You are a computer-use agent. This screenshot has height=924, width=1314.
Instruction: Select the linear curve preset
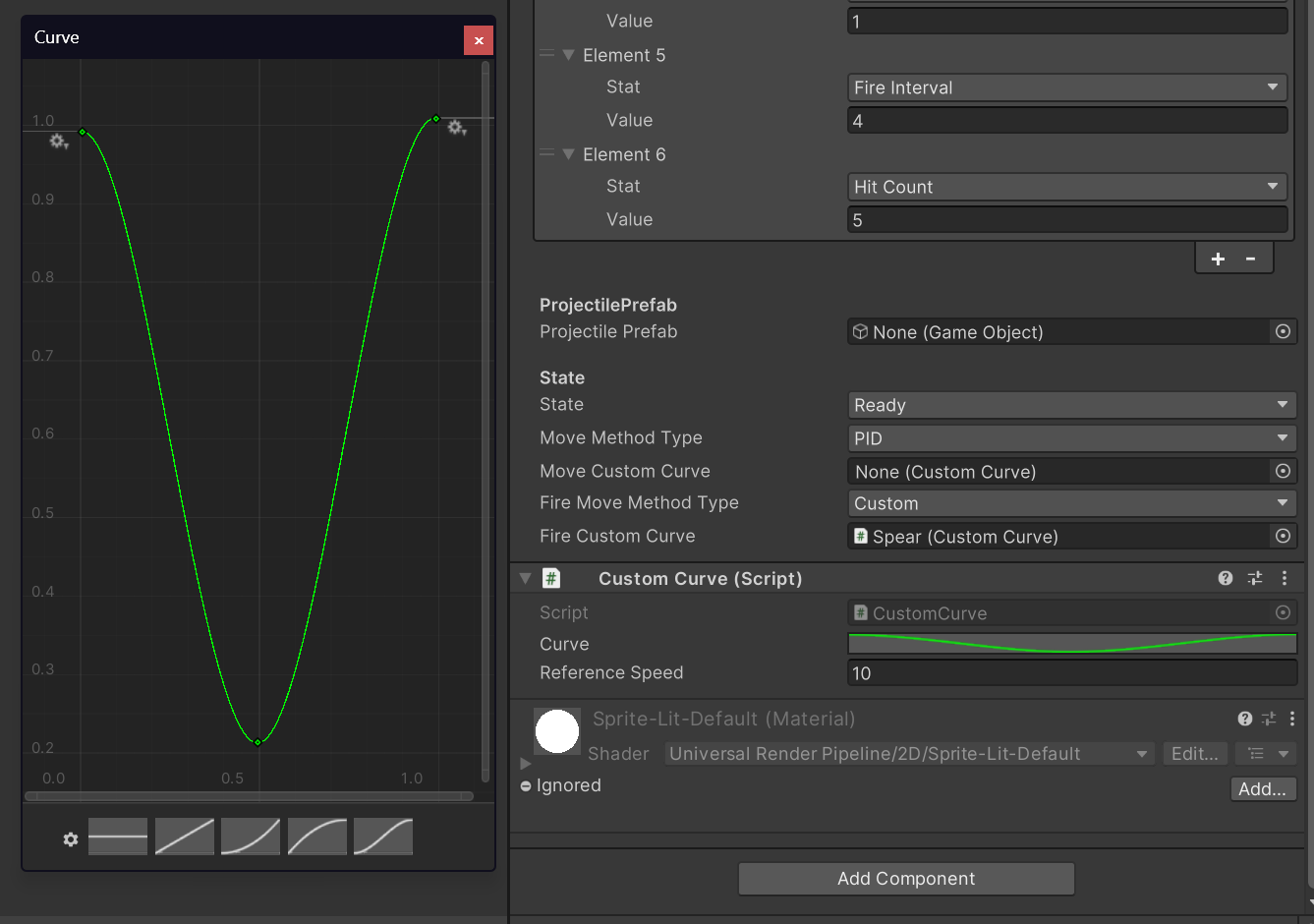coord(185,837)
